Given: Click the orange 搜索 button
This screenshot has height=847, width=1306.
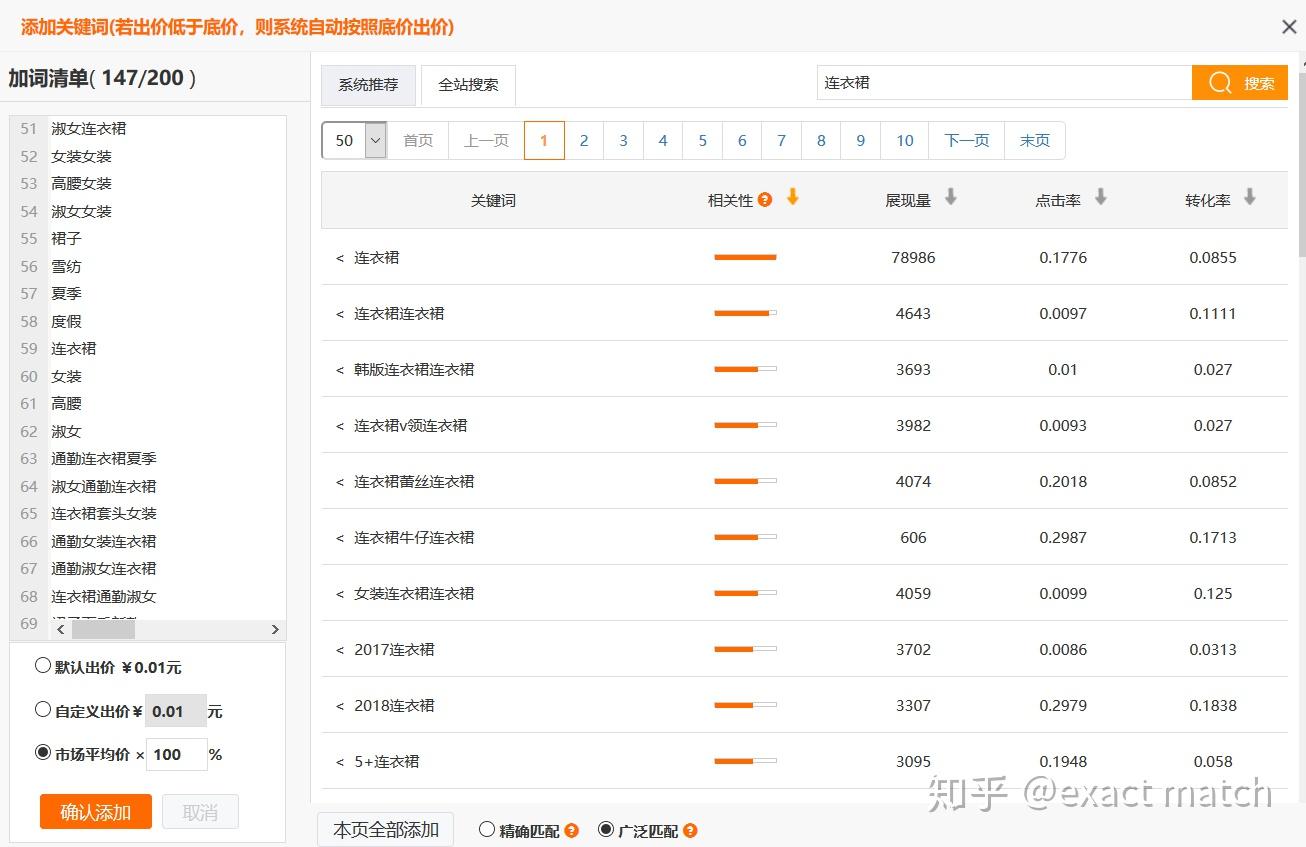Looking at the screenshot, I should point(1240,83).
